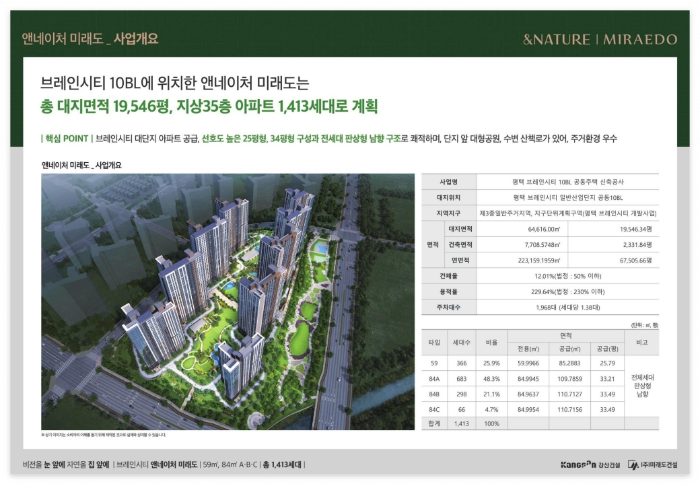
Task: Click household count '683' in row 84A
Action: pos(461,379)
